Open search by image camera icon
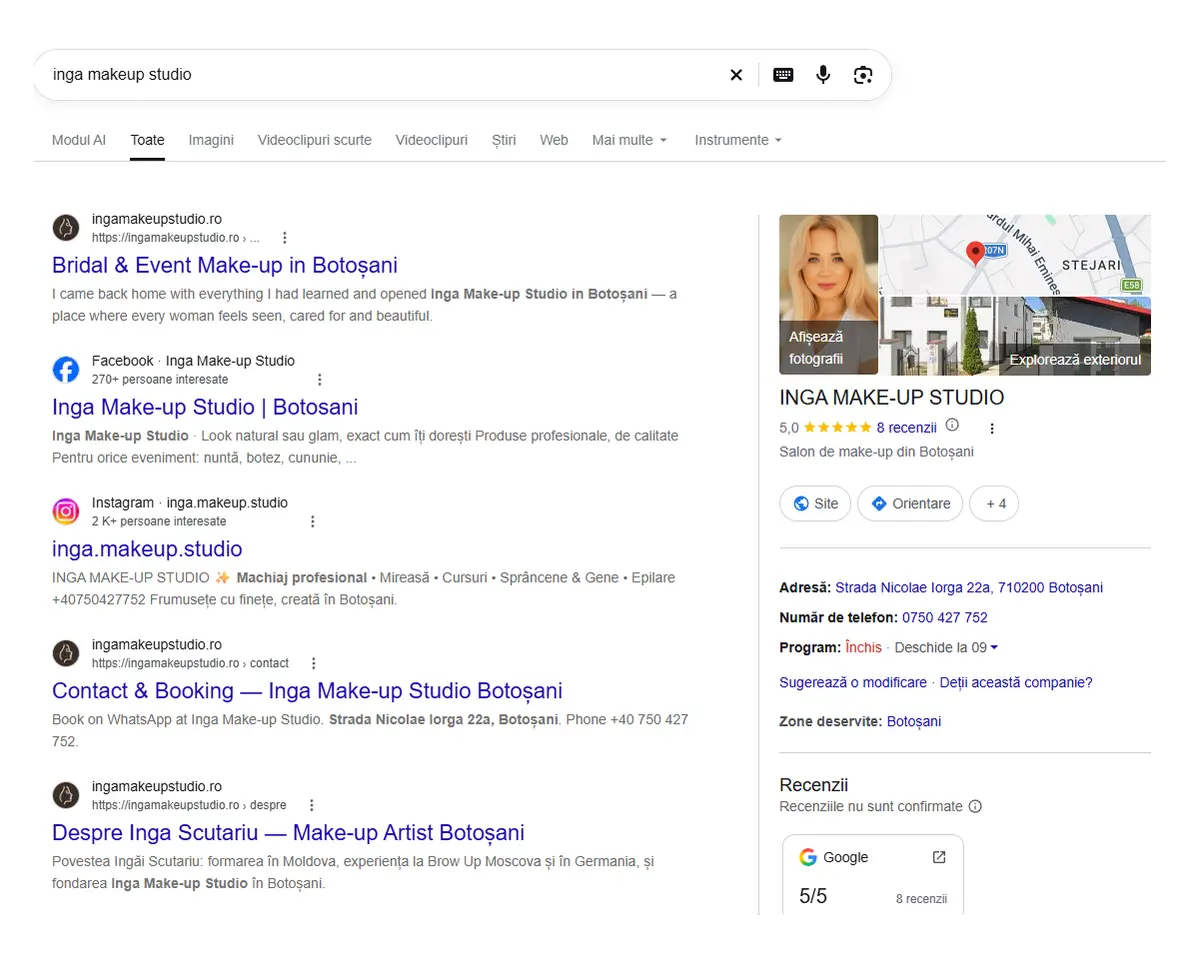The image size is (1200, 959). (863, 75)
